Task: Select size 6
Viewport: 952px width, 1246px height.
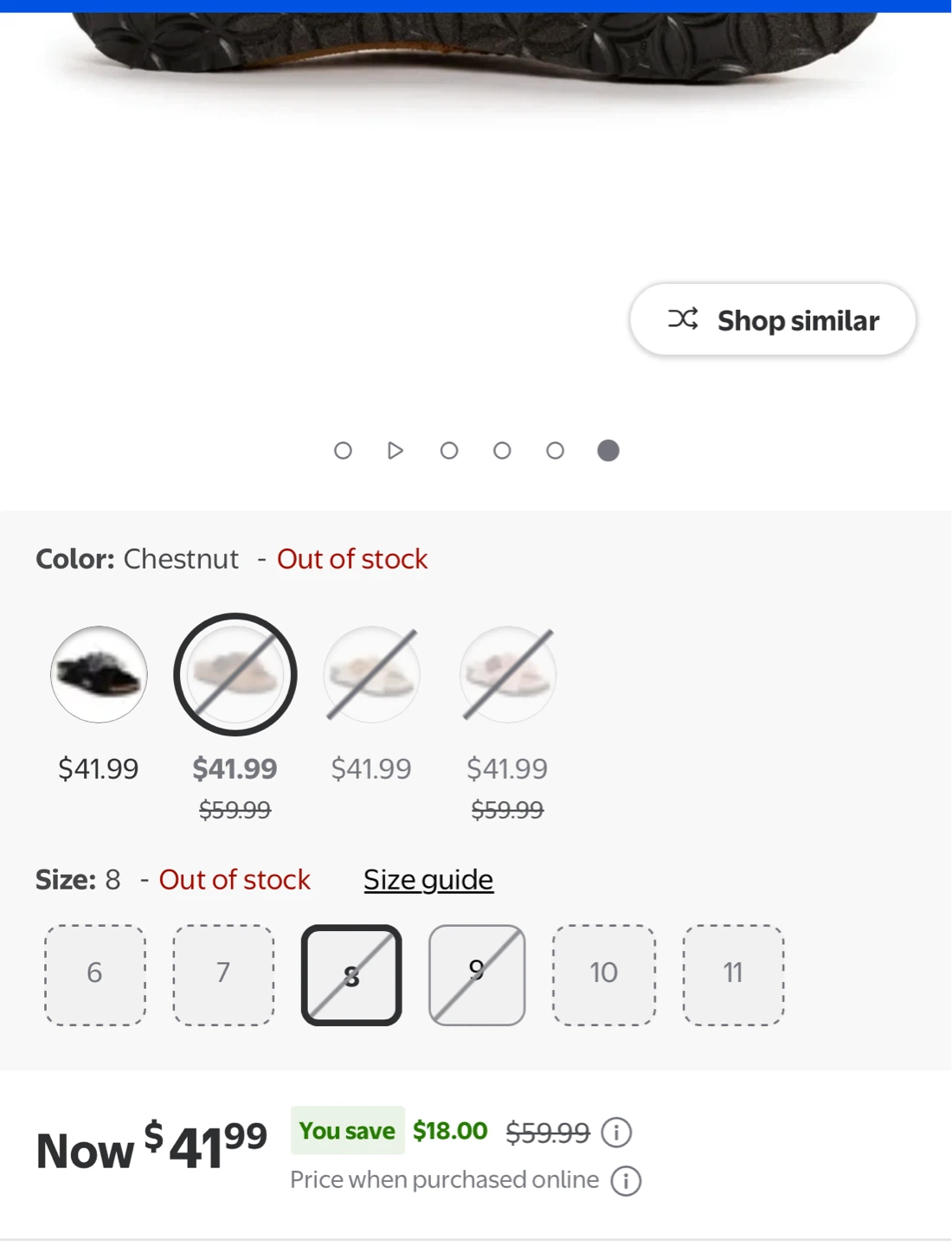Action: point(95,975)
